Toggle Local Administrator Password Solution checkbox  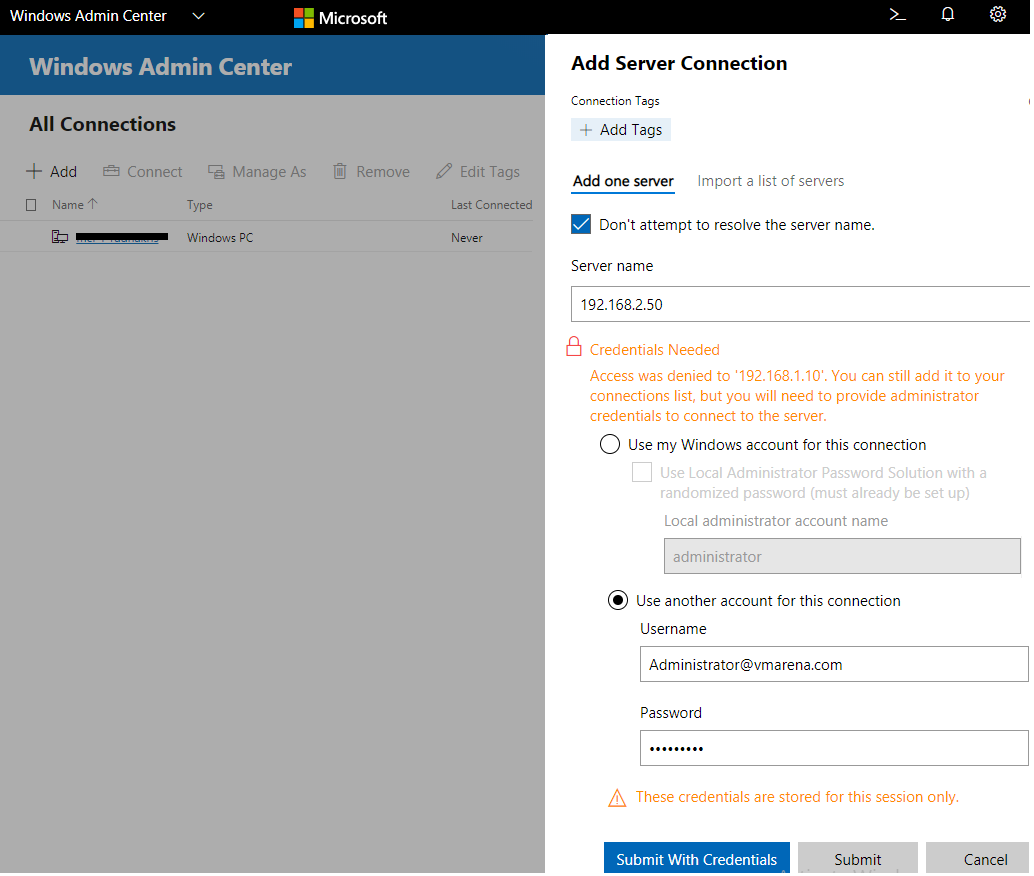tap(642, 472)
